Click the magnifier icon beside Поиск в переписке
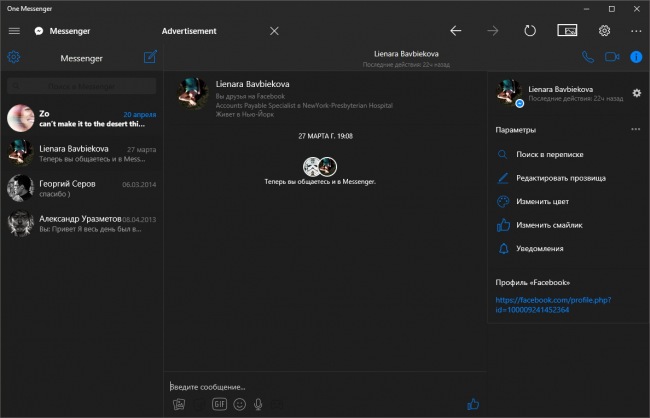Image resolution: width=650 pixels, height=418 pixels. pyautogui.click(x=502, y=155)
